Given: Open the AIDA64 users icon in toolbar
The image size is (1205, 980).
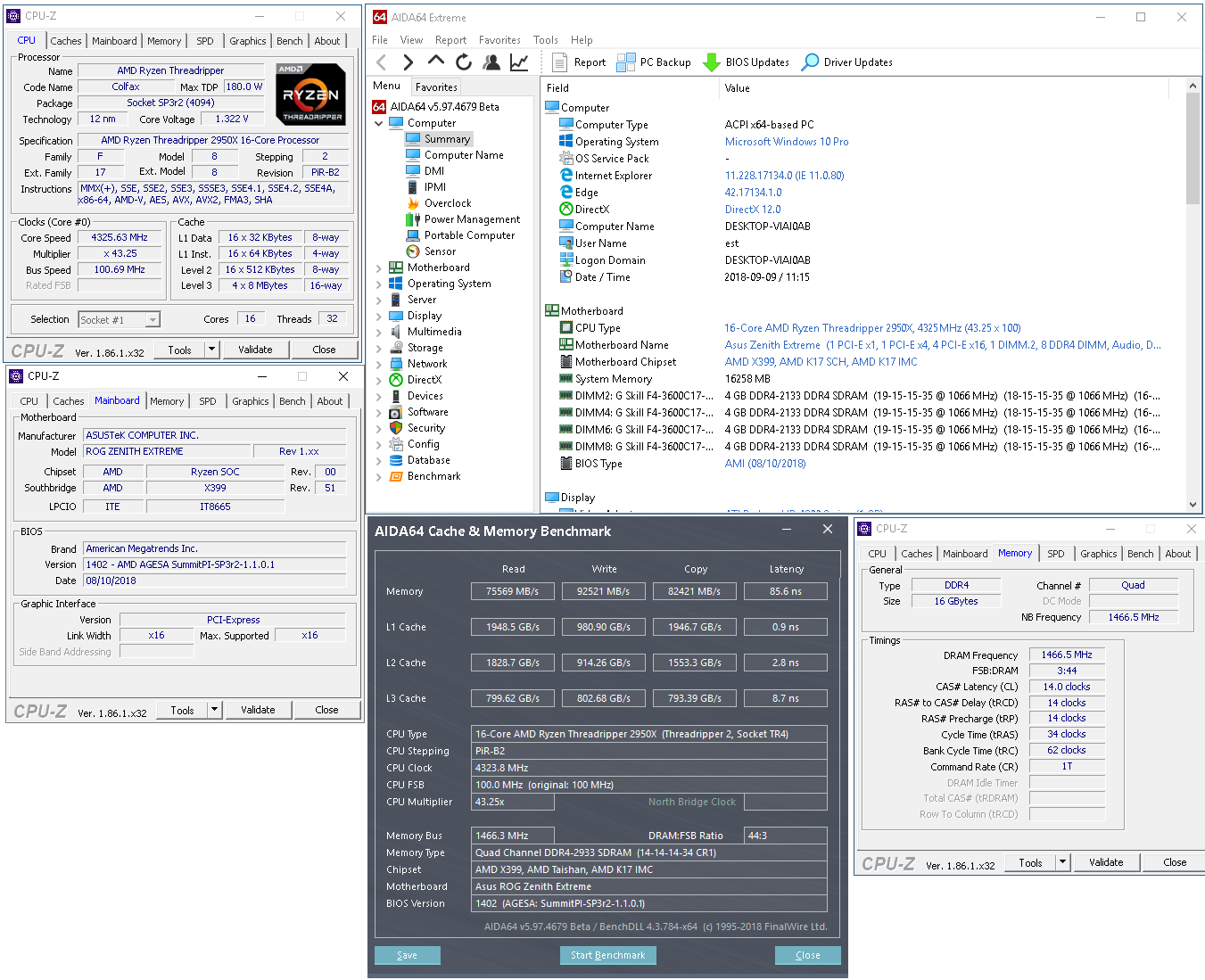Looking at the screenshot, I should tap(491, 62).
